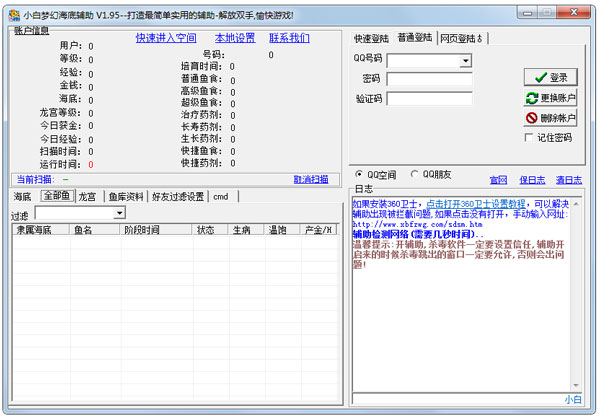Select the 全部鱼 tab
Viewport: 600px width, 417px height.
coord(57,196)
